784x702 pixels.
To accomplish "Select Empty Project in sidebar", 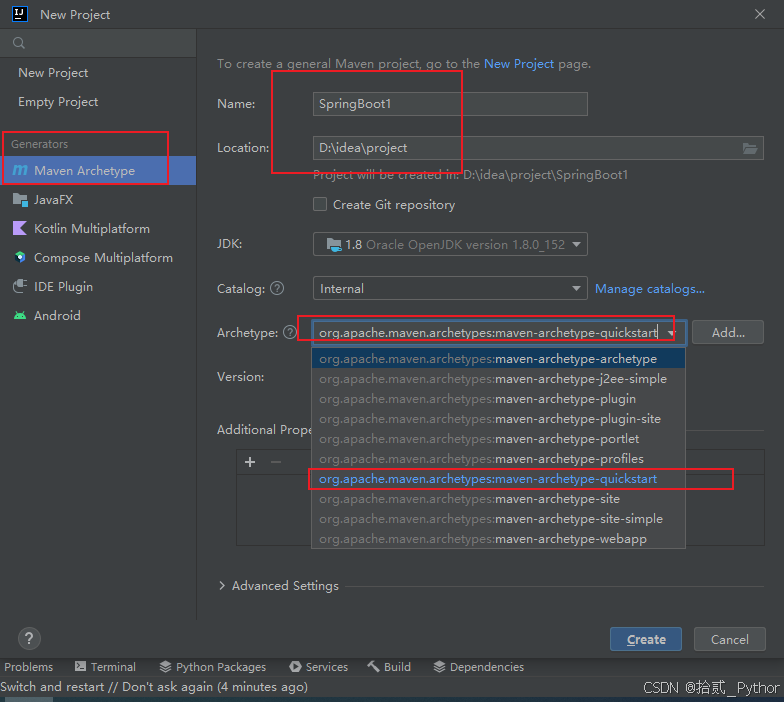I will pyautogui.click(x=98, y=102).
